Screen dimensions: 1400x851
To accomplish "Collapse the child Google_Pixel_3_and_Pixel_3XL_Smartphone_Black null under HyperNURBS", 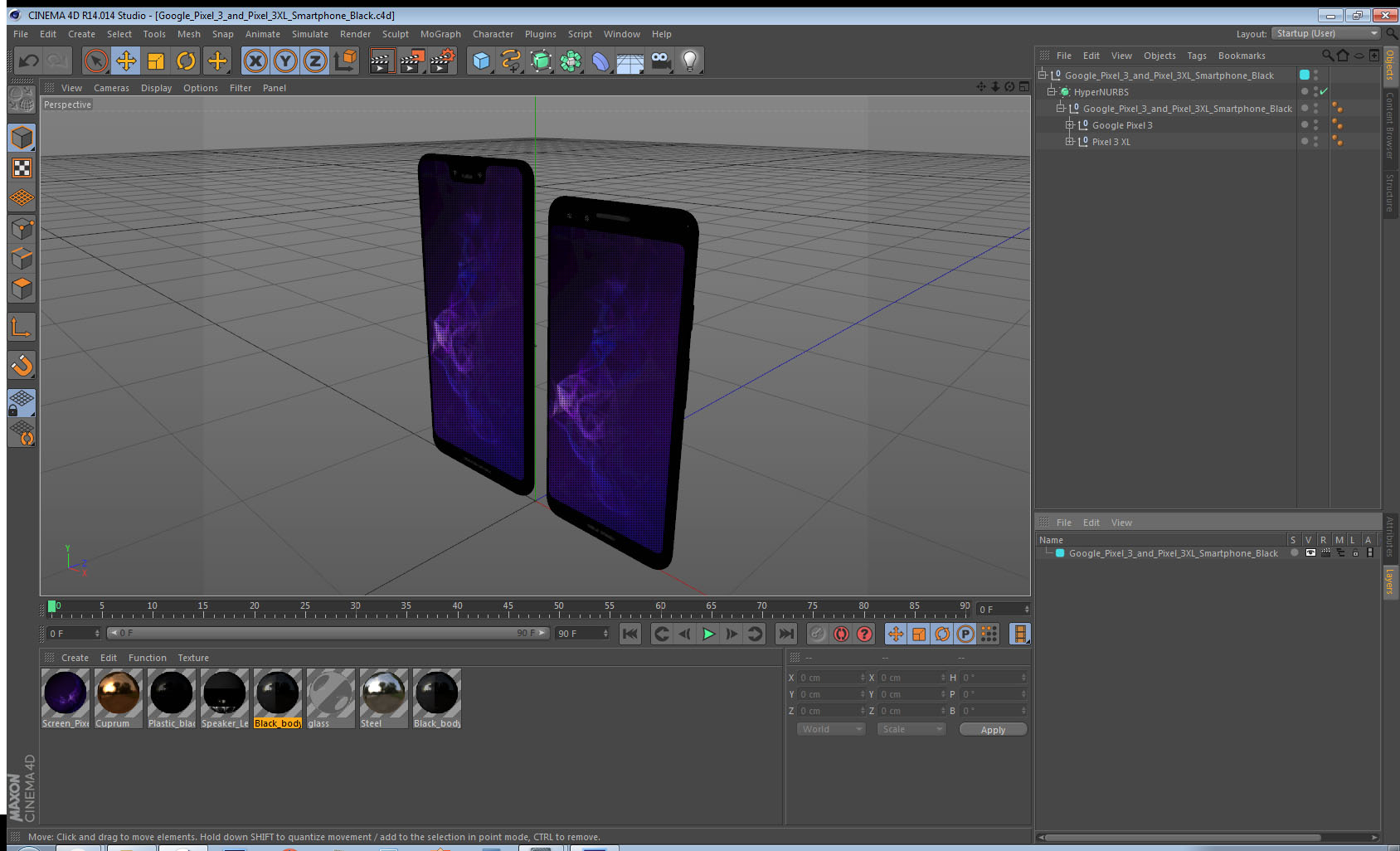I will 1061,109.
